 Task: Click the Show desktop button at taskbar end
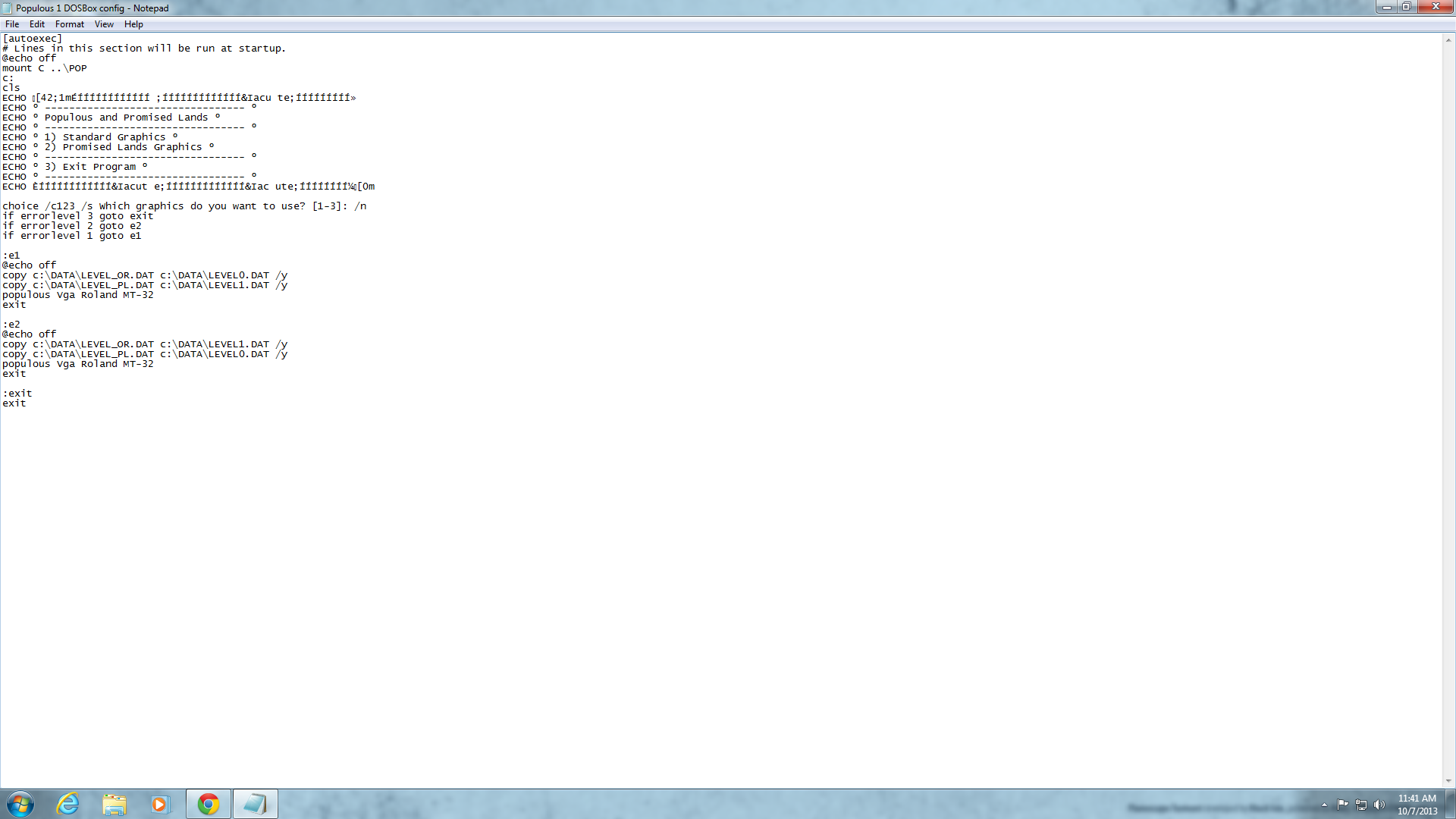(1451, 804)
